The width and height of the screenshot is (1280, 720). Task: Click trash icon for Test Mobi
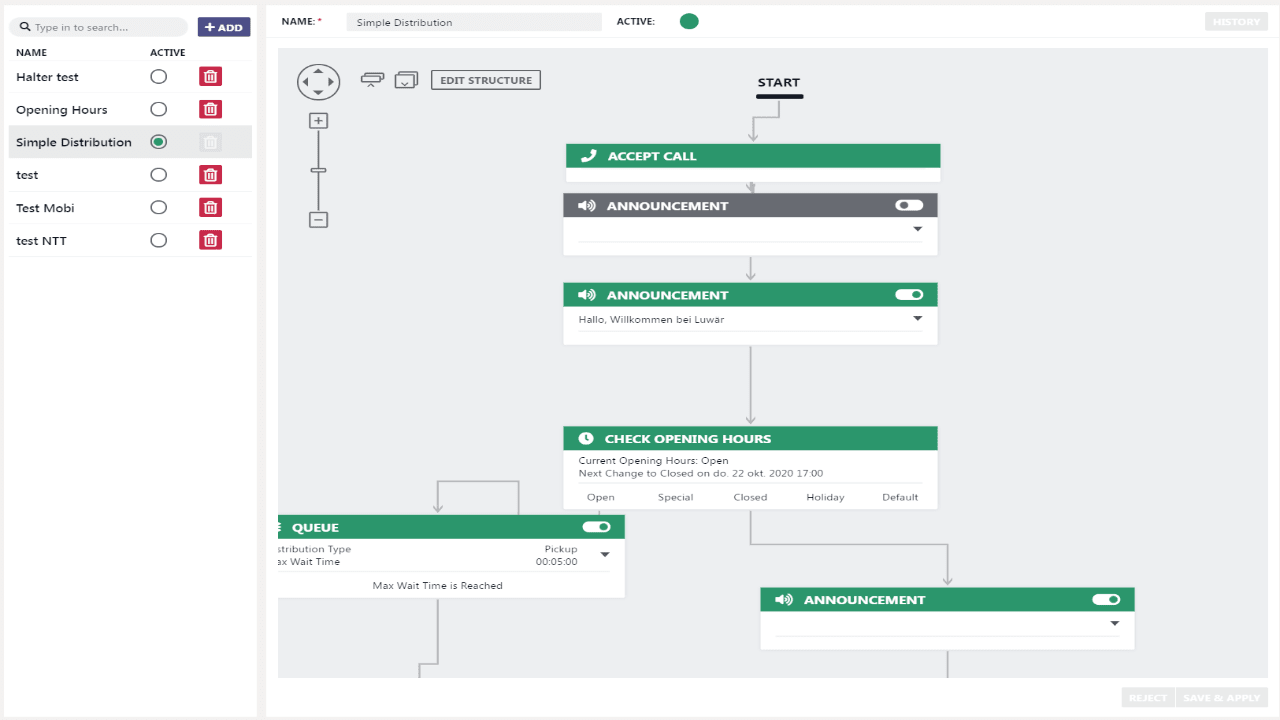[x=210, y=208]
